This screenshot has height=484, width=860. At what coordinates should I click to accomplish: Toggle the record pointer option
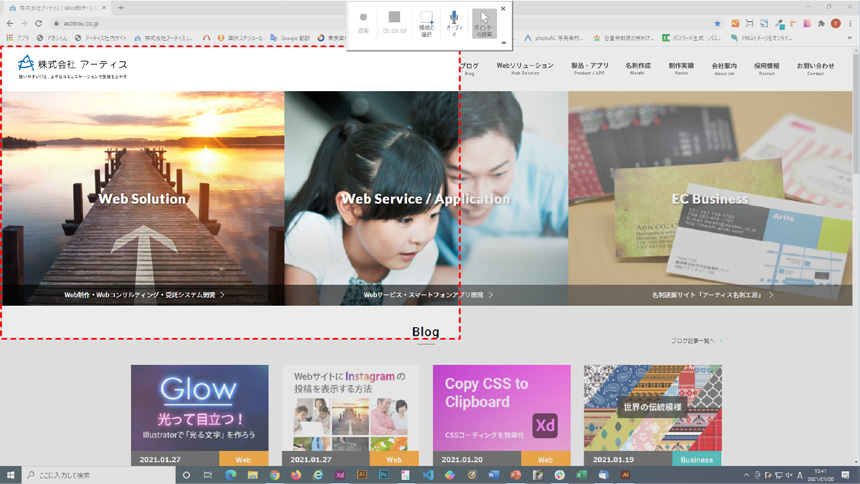coord(484,24)
